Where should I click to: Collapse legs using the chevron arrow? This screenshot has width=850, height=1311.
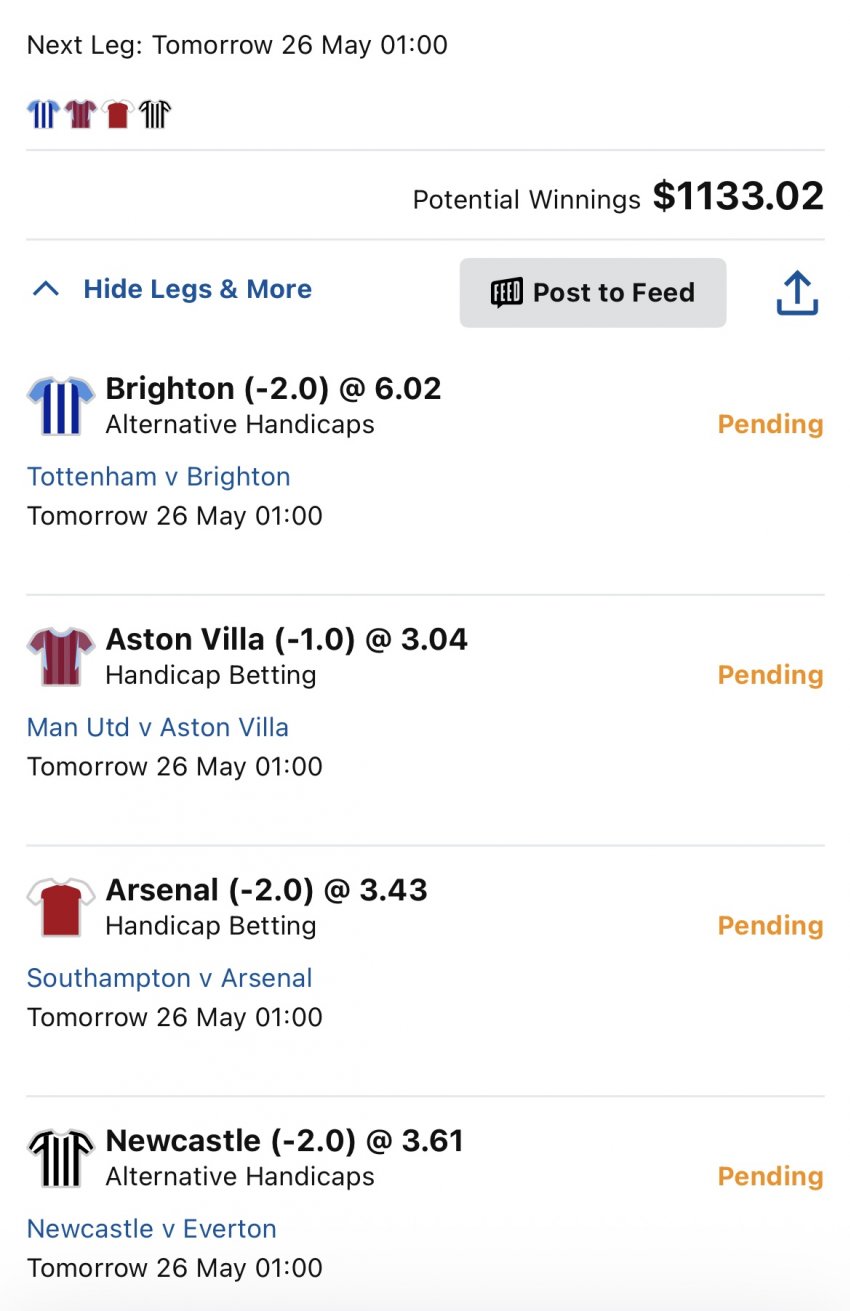pos(45,290)
